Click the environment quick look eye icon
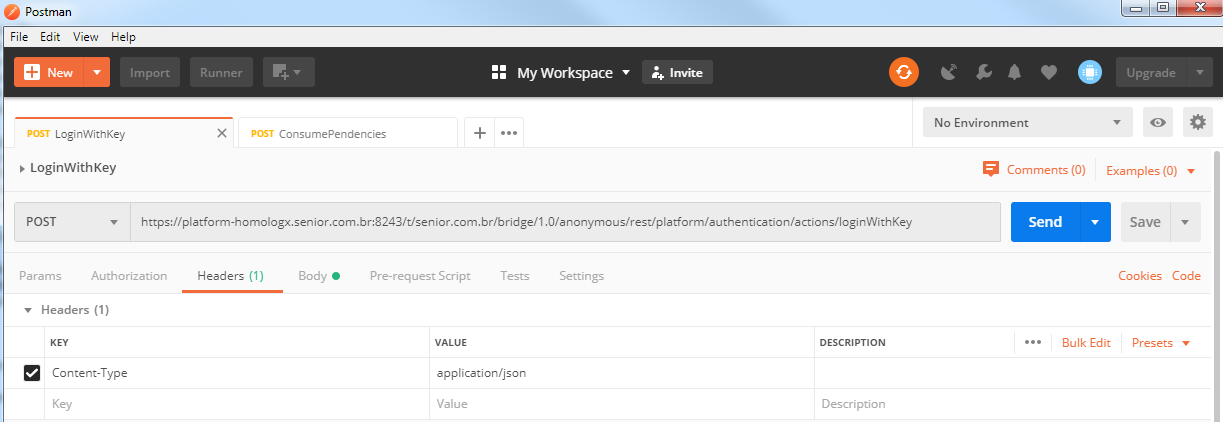Screen dimensions: 1223x422 coord(1158,123)
